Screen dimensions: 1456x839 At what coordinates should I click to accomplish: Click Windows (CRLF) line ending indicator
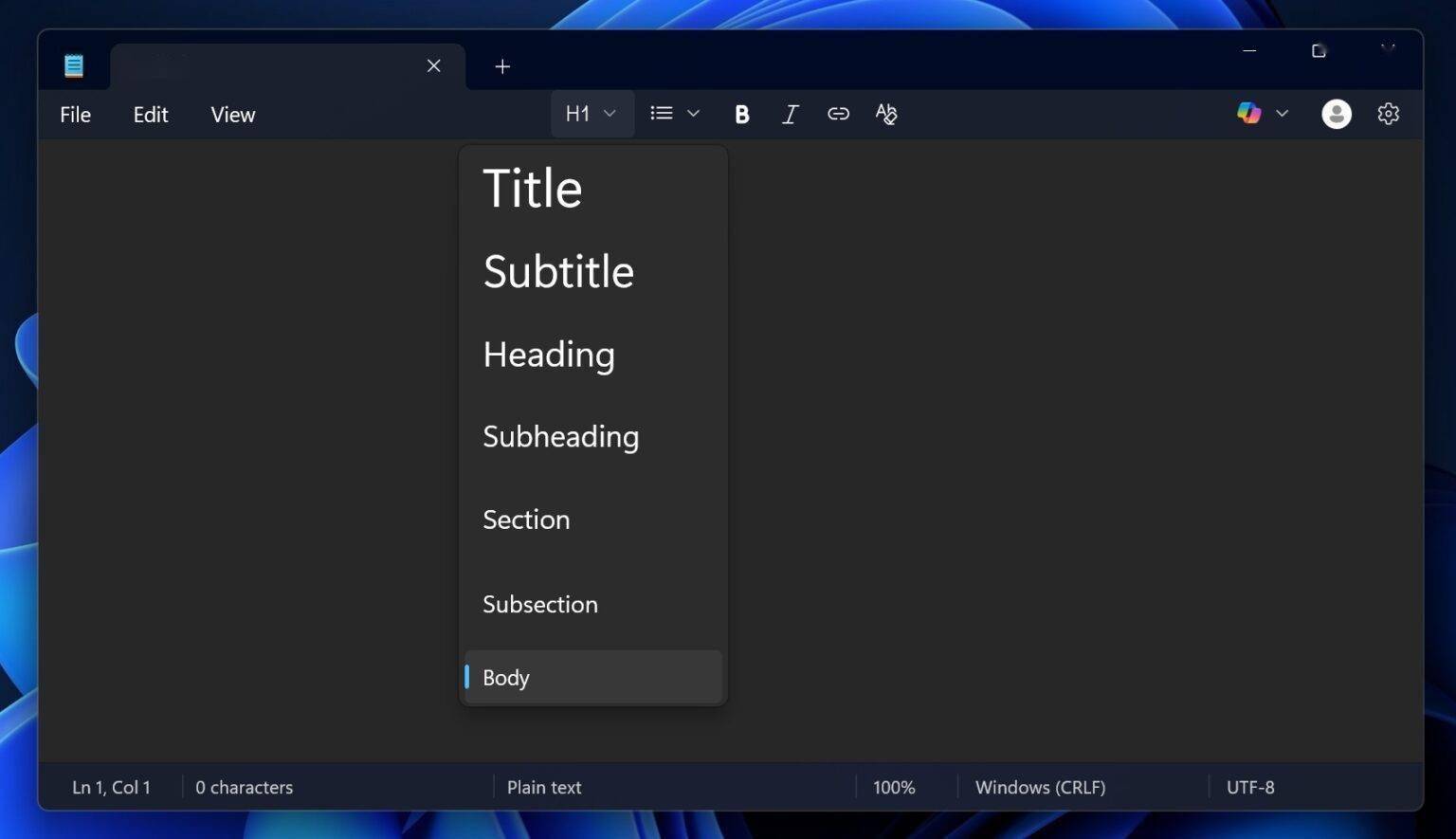pos(1040,787)
